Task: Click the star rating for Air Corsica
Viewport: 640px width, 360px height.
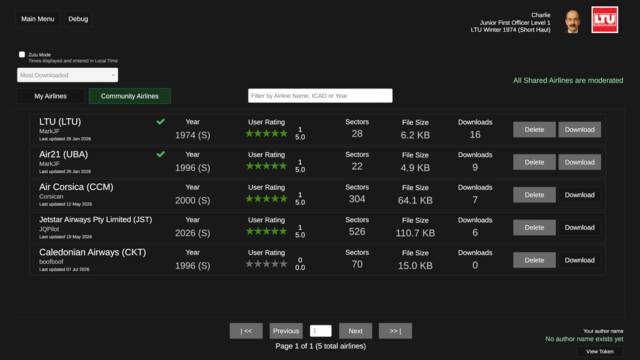Action: point(267,199)
